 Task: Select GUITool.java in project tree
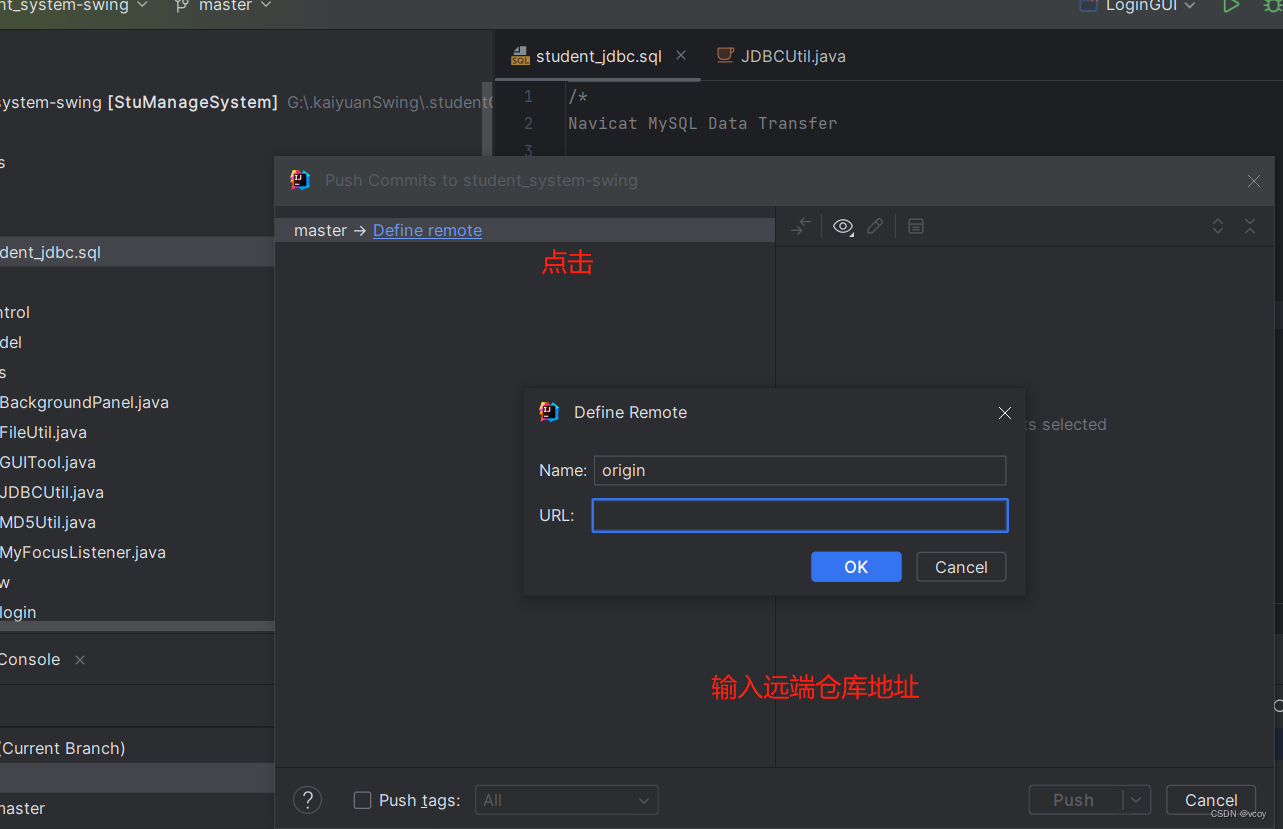pos(48,462)
